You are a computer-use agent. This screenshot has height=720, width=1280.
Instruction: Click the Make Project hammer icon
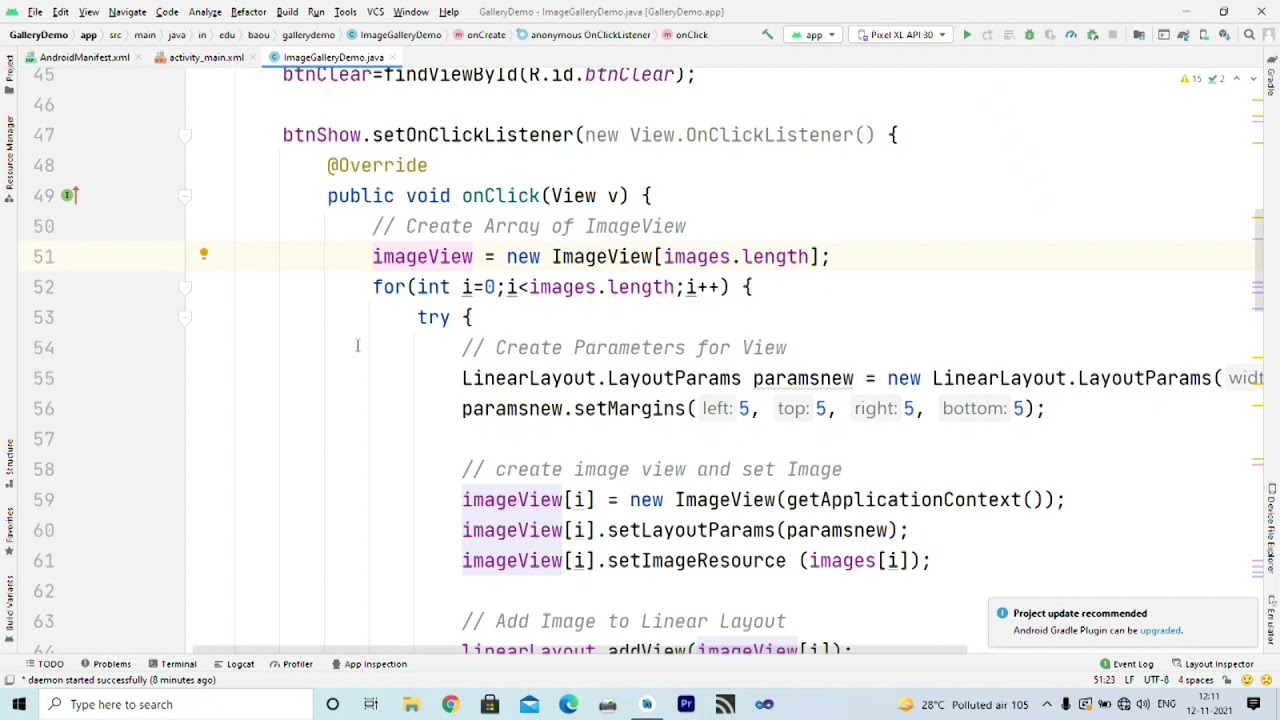tap(767, 35)
